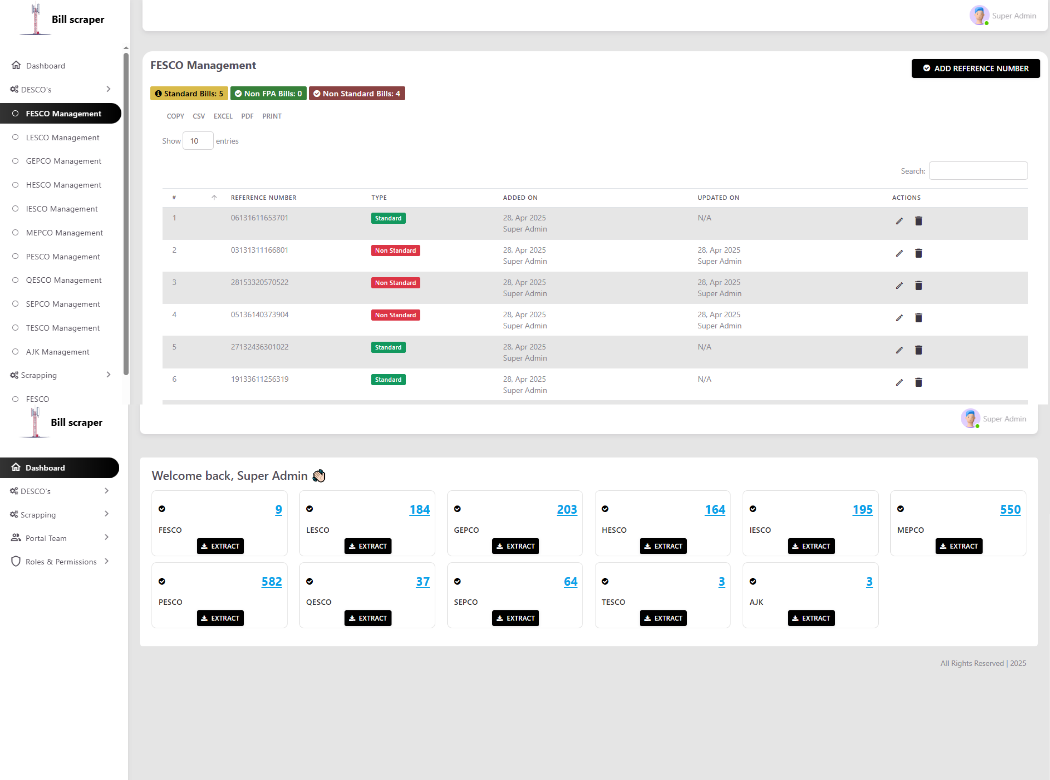This screenshot has height=780, width=1050.
Task: Edit the Non Standard entry in row 4
Action: 899,317
